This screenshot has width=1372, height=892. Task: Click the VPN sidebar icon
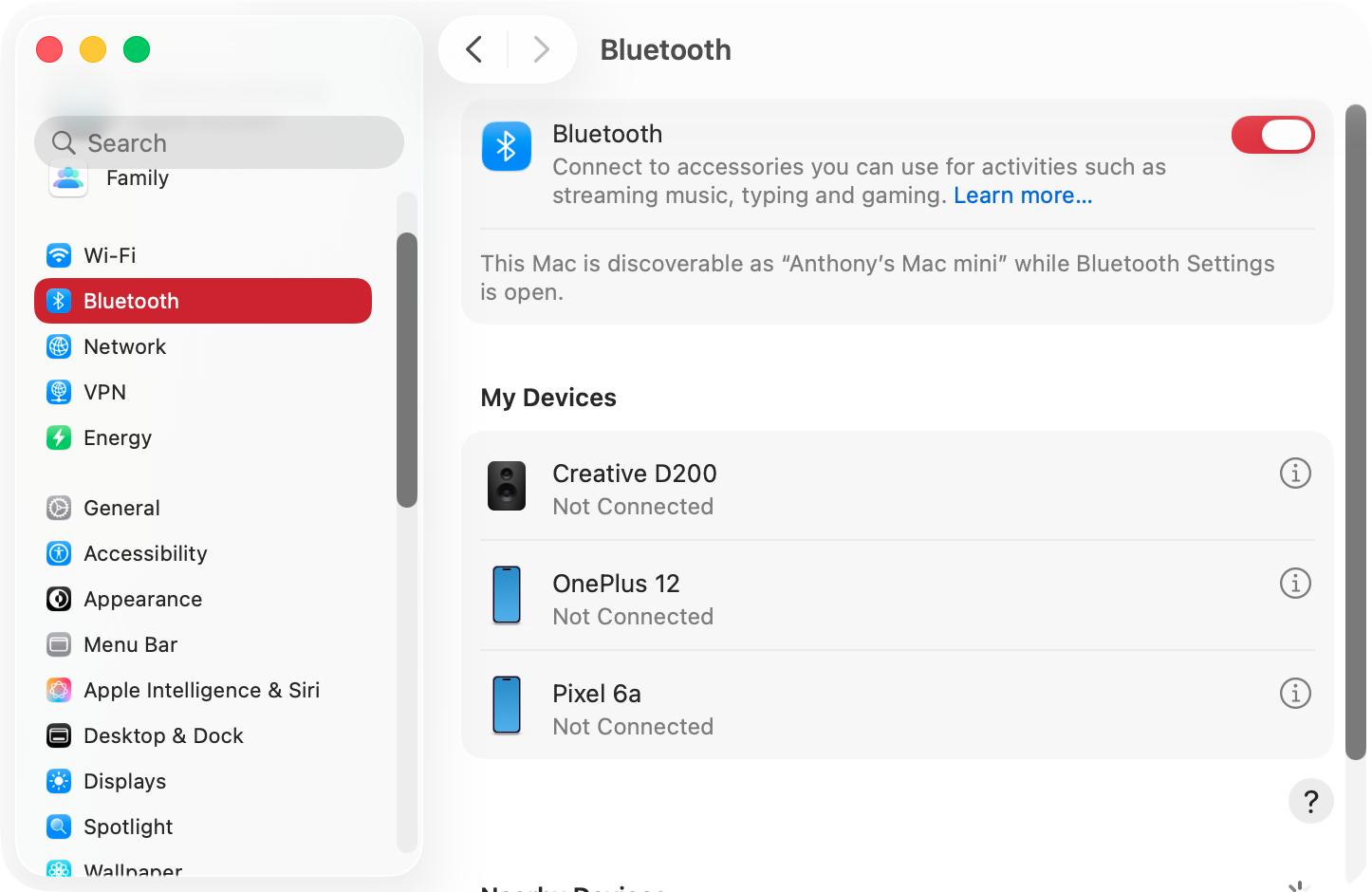[59, 392]
